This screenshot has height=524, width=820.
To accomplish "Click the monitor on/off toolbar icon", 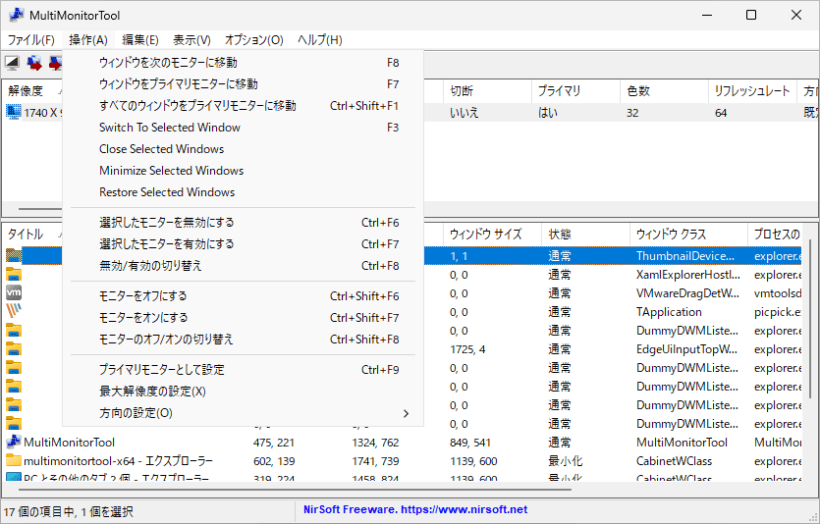I will [12, 63].
